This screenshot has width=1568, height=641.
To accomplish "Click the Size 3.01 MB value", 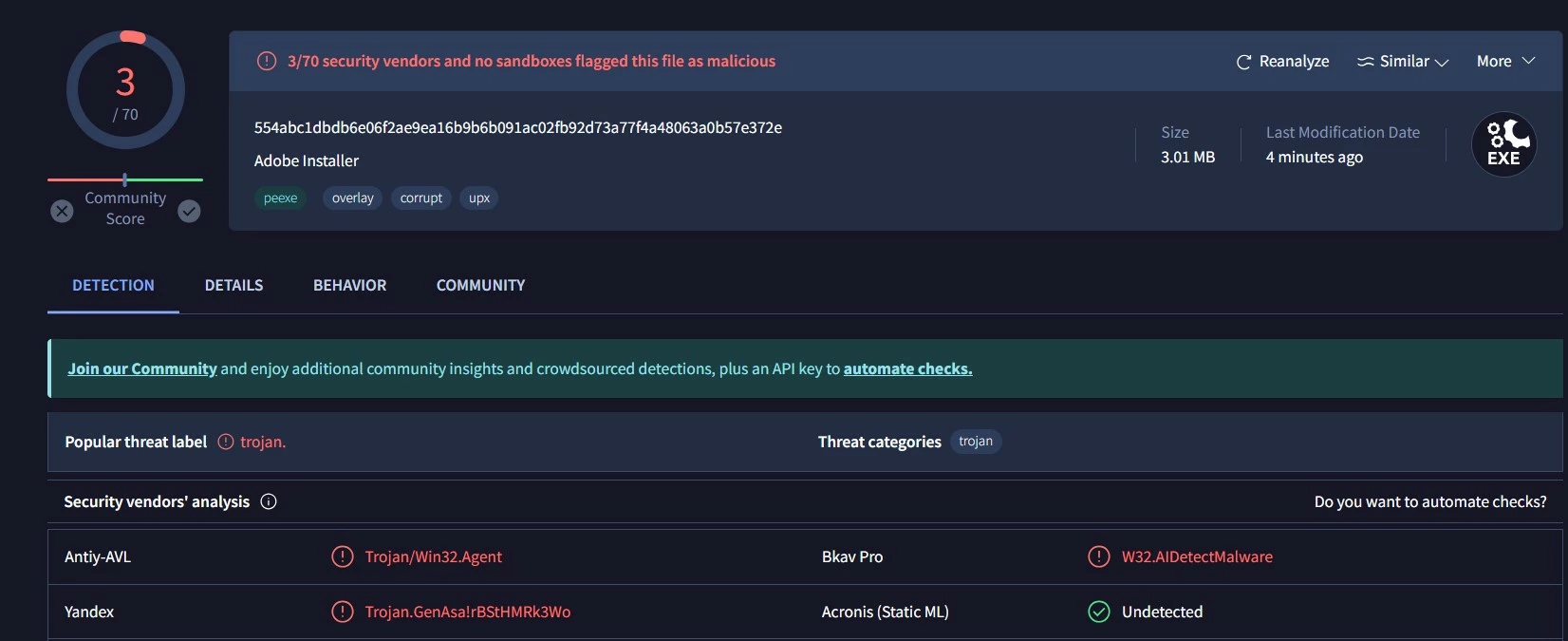I will click(x=1187, y=157).
